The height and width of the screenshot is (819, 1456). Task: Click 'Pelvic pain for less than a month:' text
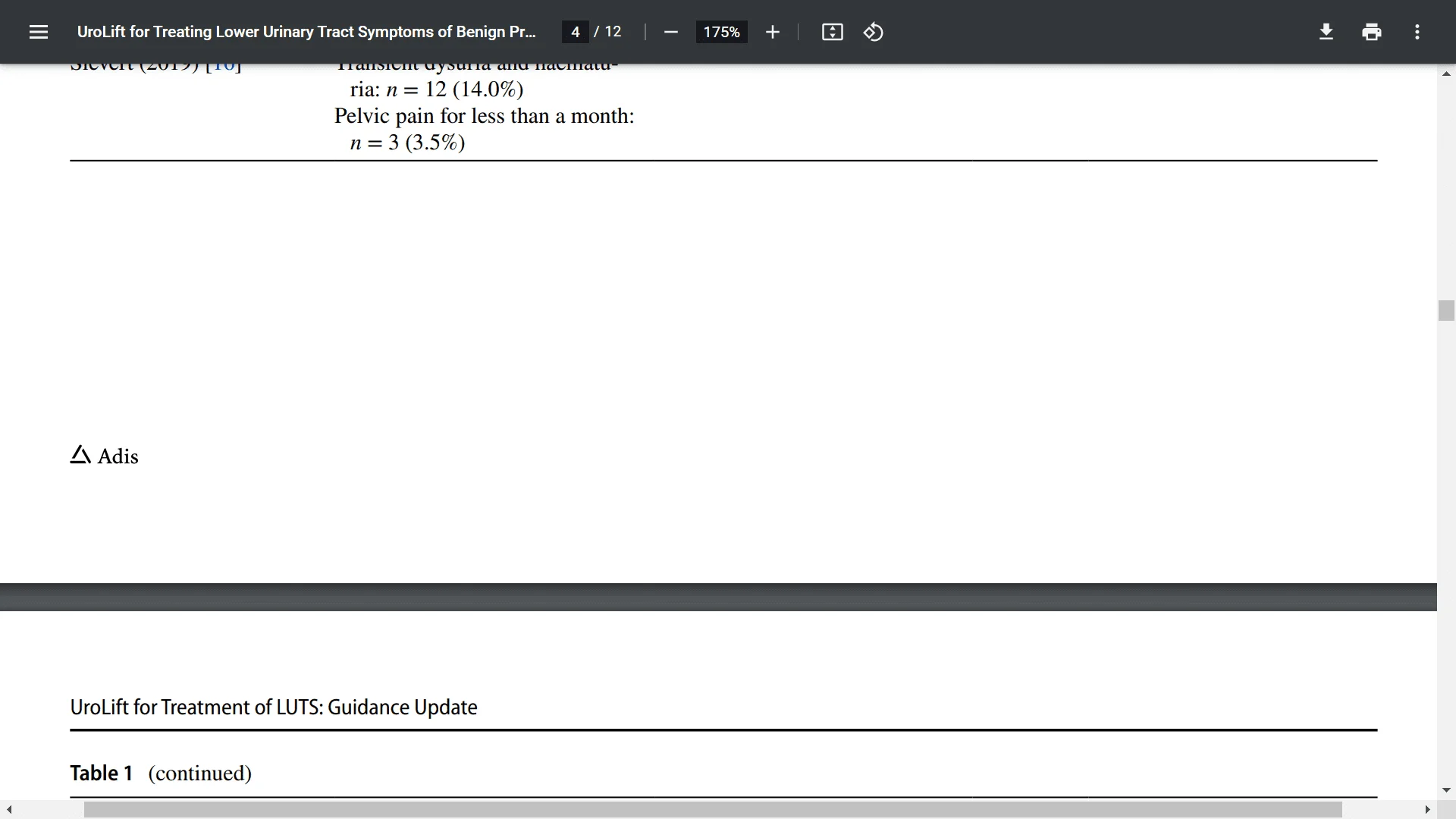tap(484, 116)
